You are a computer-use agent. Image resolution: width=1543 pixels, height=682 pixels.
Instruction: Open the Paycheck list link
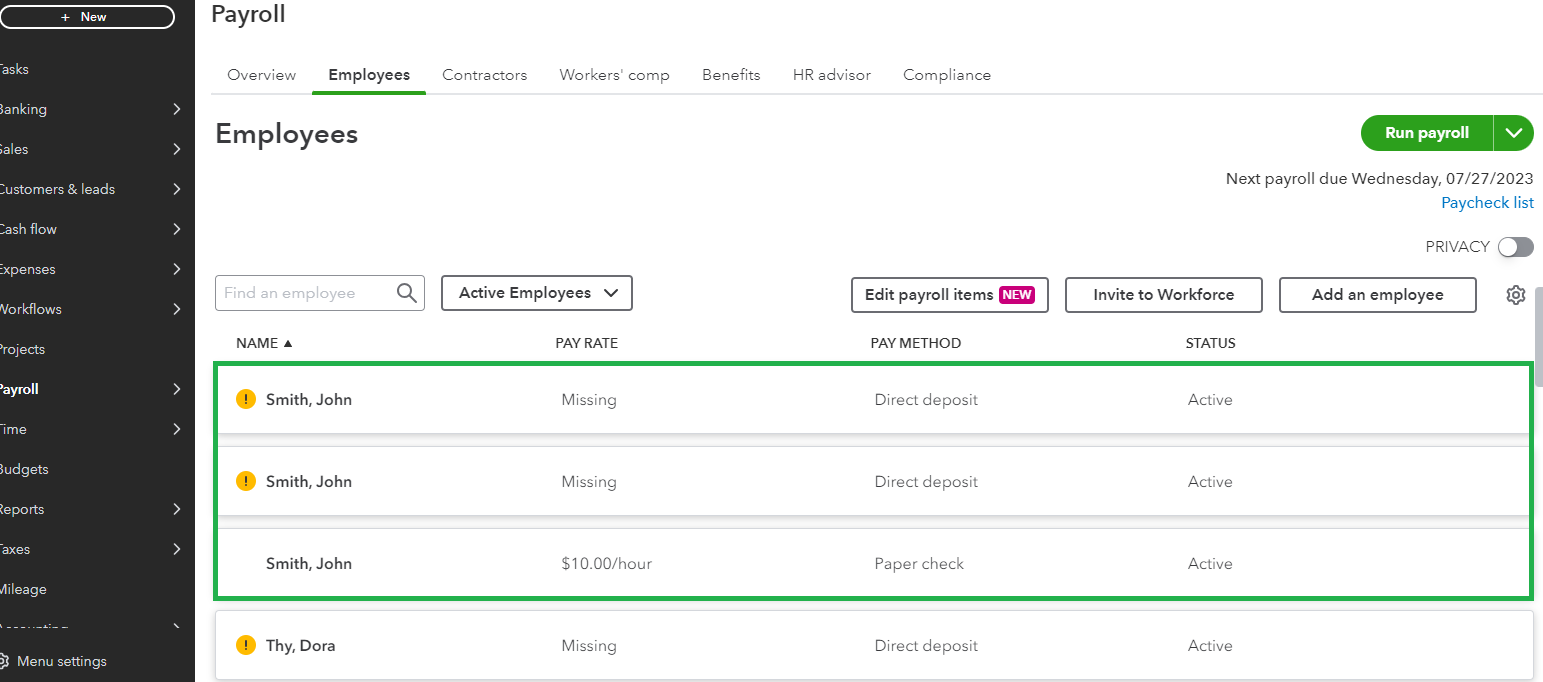tap(1487, 203)
